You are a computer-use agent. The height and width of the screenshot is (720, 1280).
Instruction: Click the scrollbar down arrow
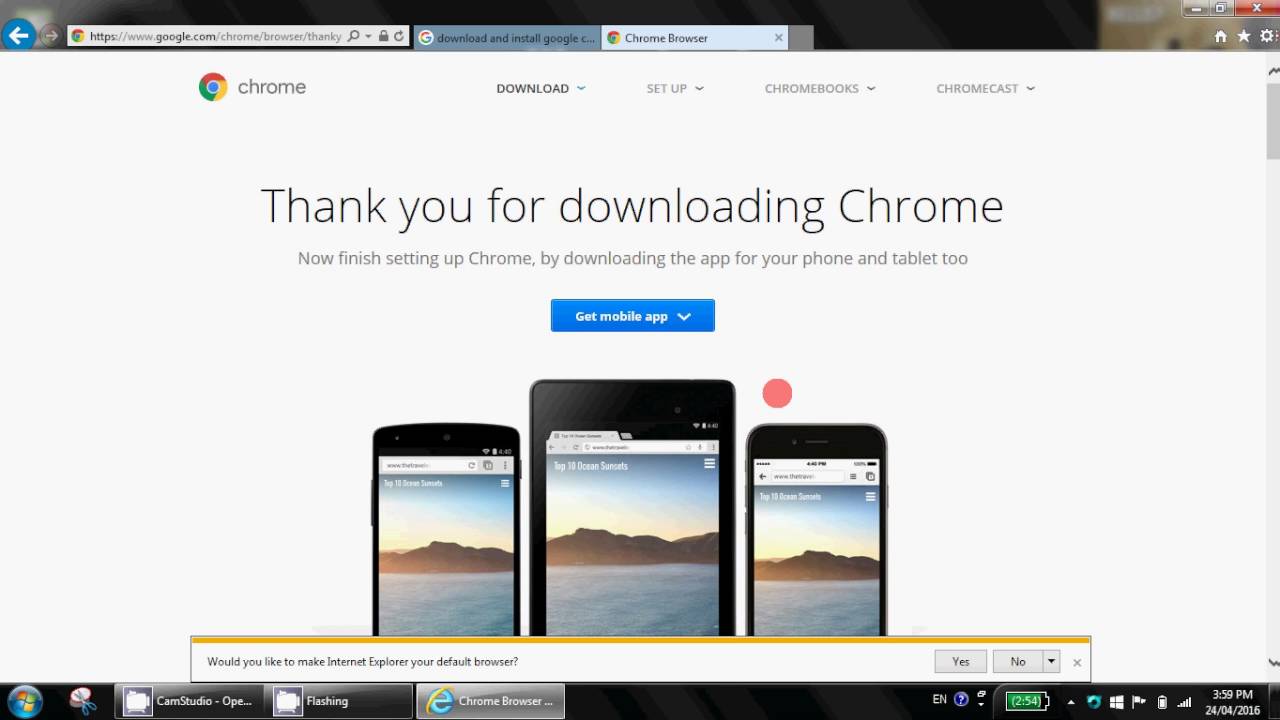(1273, 662)
